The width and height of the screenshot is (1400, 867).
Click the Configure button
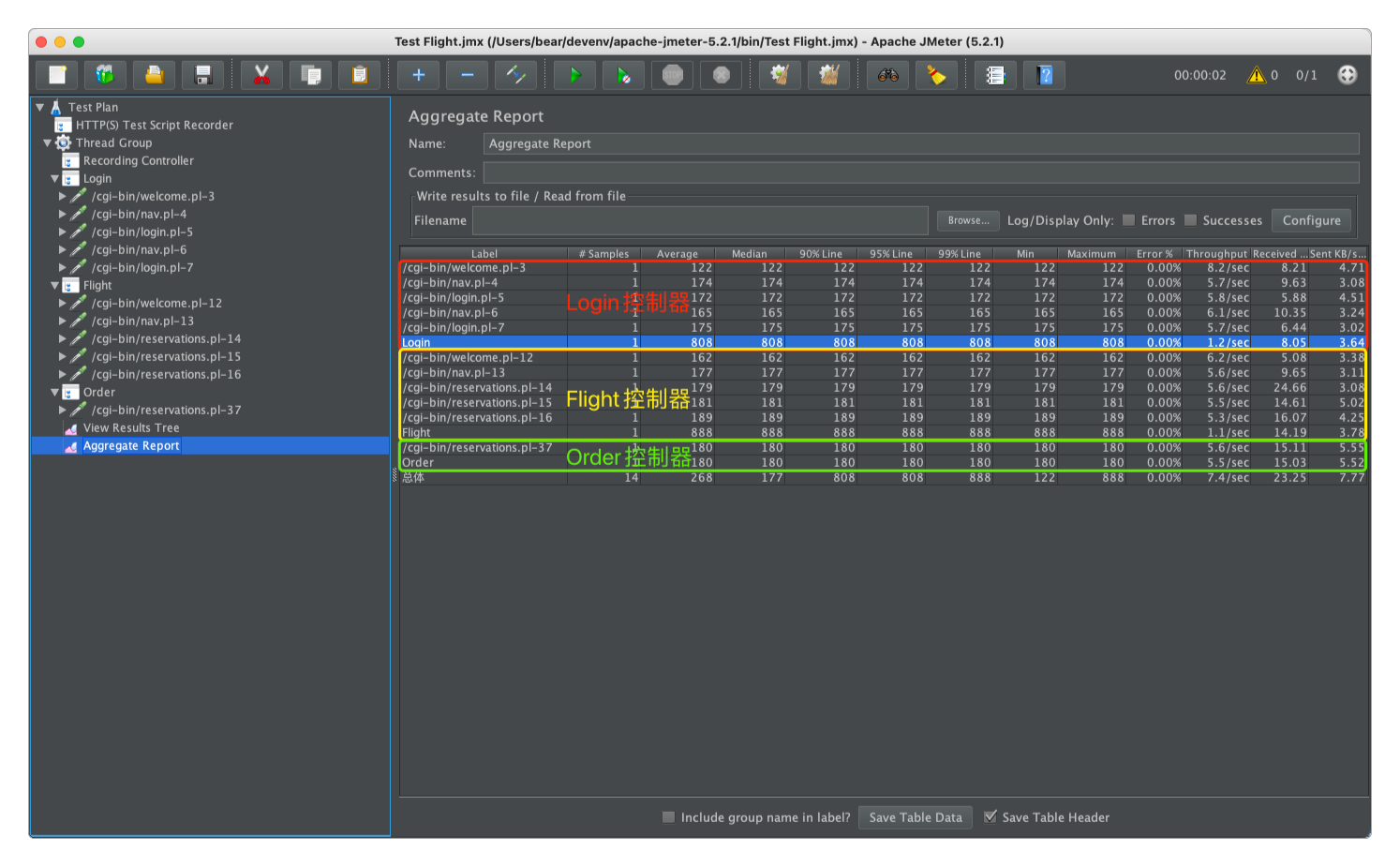tap(1311, 220)
